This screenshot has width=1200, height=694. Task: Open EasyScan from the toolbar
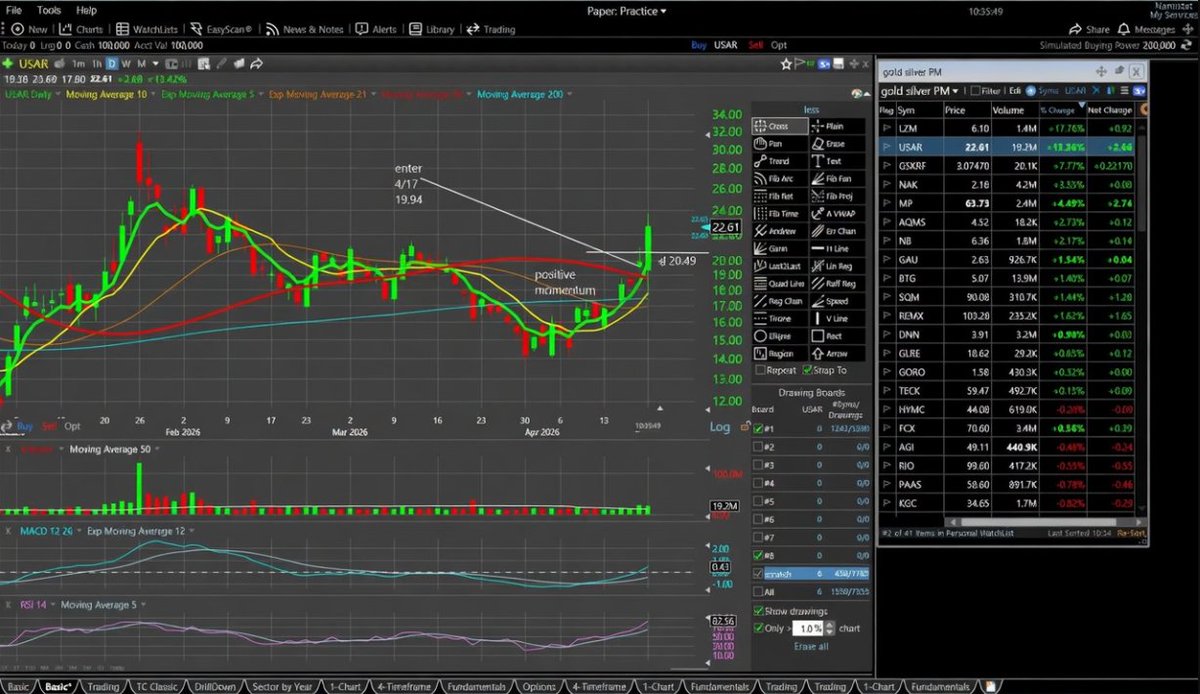point(221,30)
